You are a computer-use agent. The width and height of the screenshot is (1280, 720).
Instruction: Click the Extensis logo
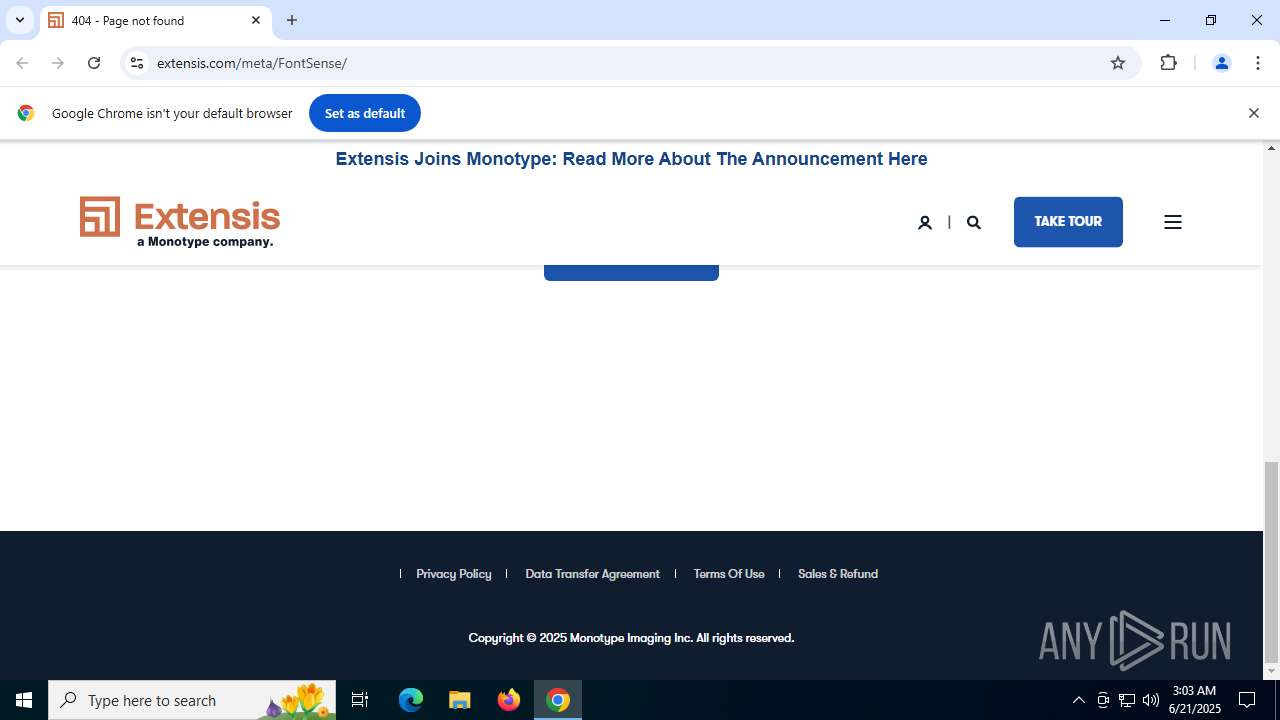point(180,222)
